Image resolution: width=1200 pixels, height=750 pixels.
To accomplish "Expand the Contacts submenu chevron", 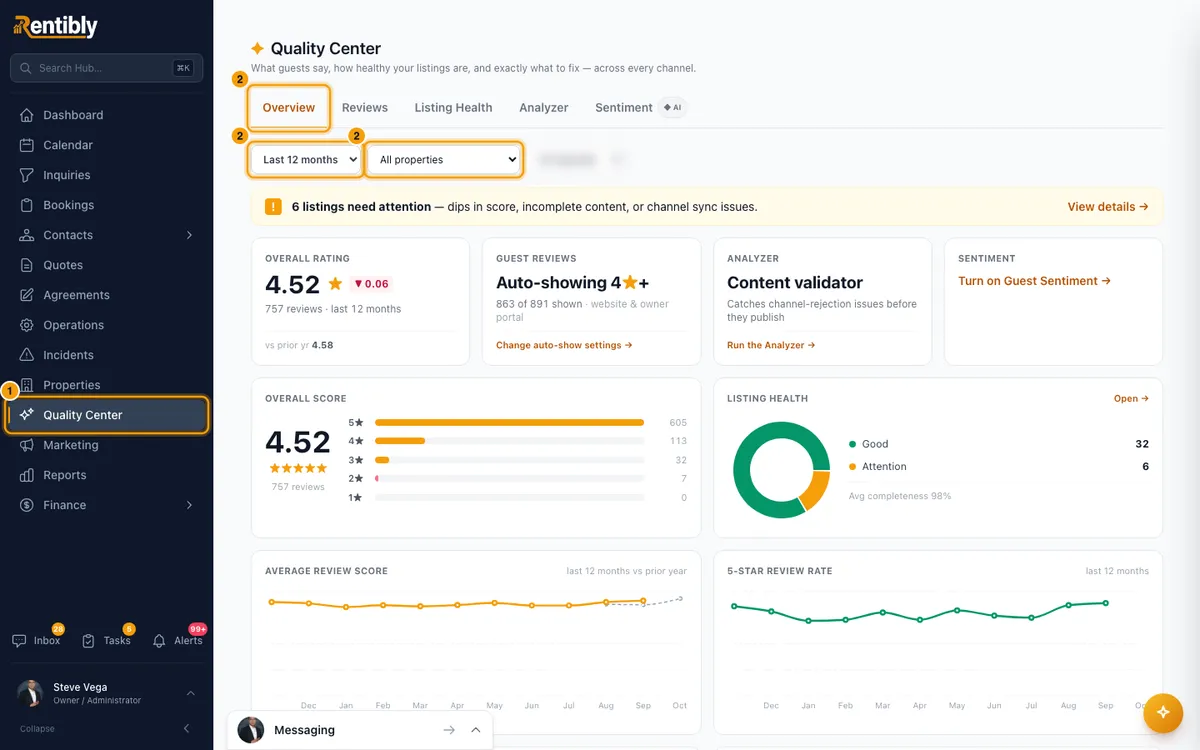I will pos(190,235).
